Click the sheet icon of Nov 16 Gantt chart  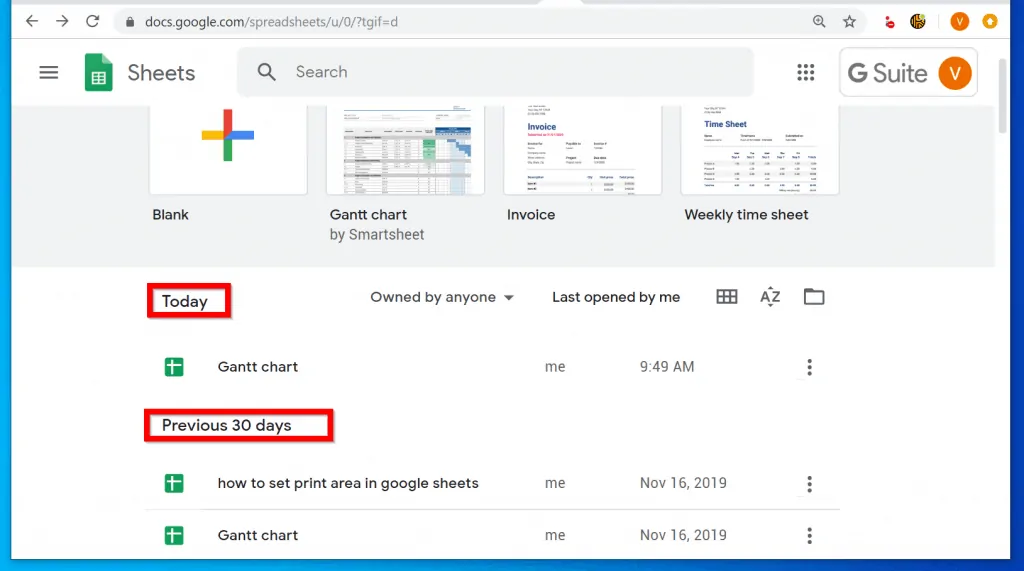174,536
